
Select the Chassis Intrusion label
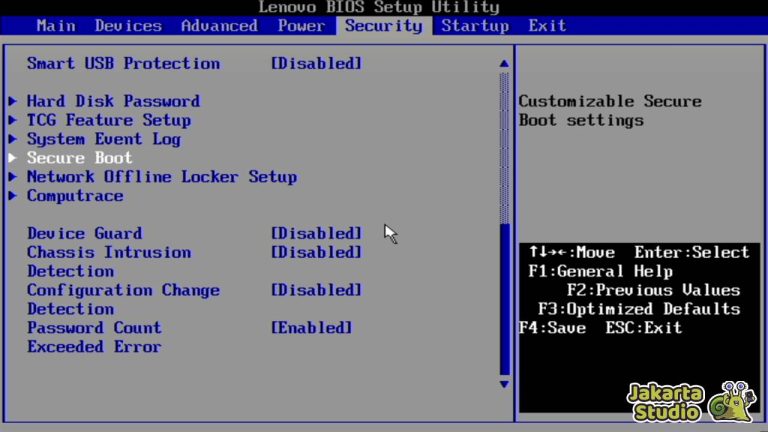click(109, 253)
